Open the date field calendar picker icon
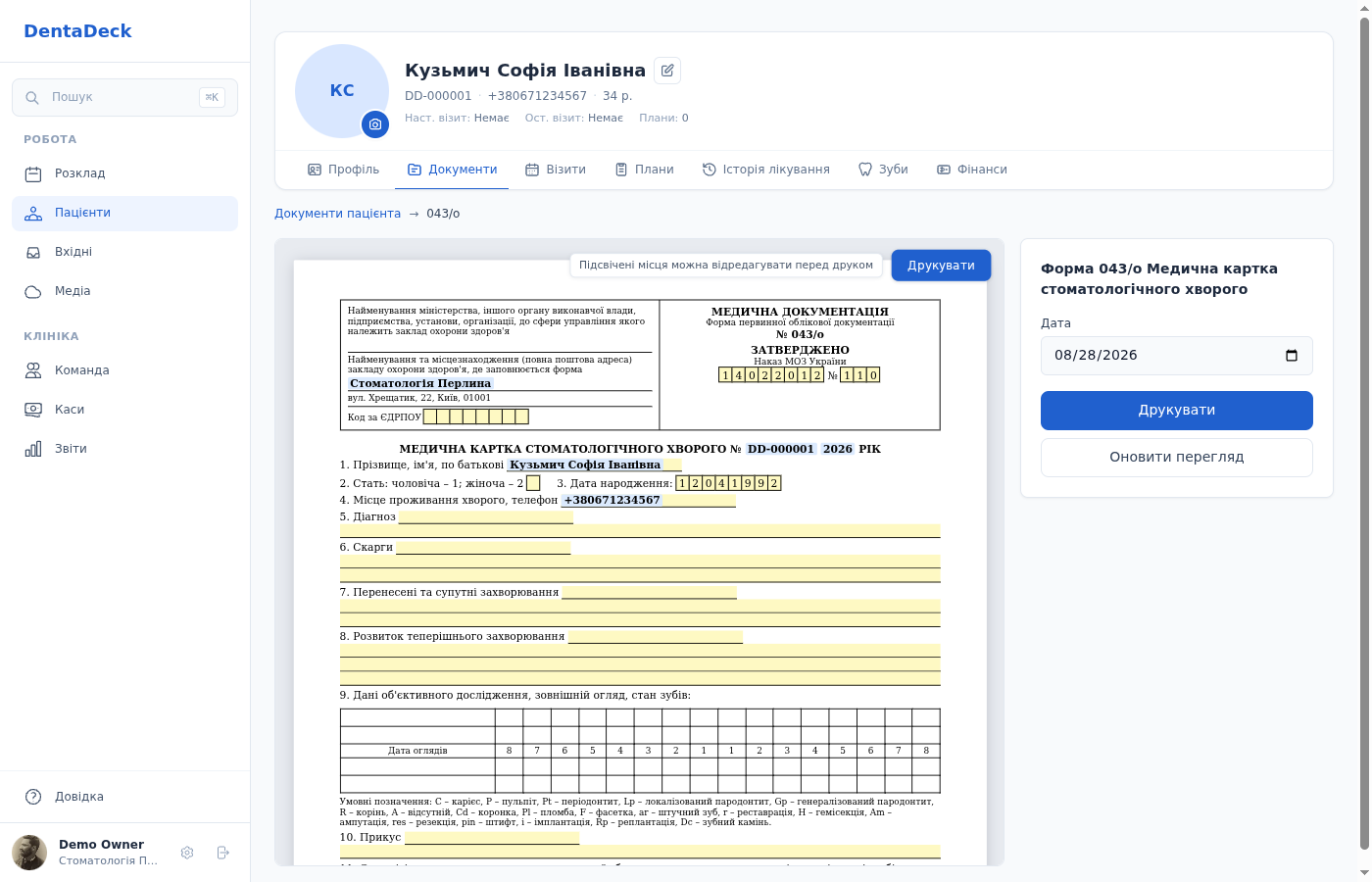The image size is (1372, 882). (x=1292, y=356)
